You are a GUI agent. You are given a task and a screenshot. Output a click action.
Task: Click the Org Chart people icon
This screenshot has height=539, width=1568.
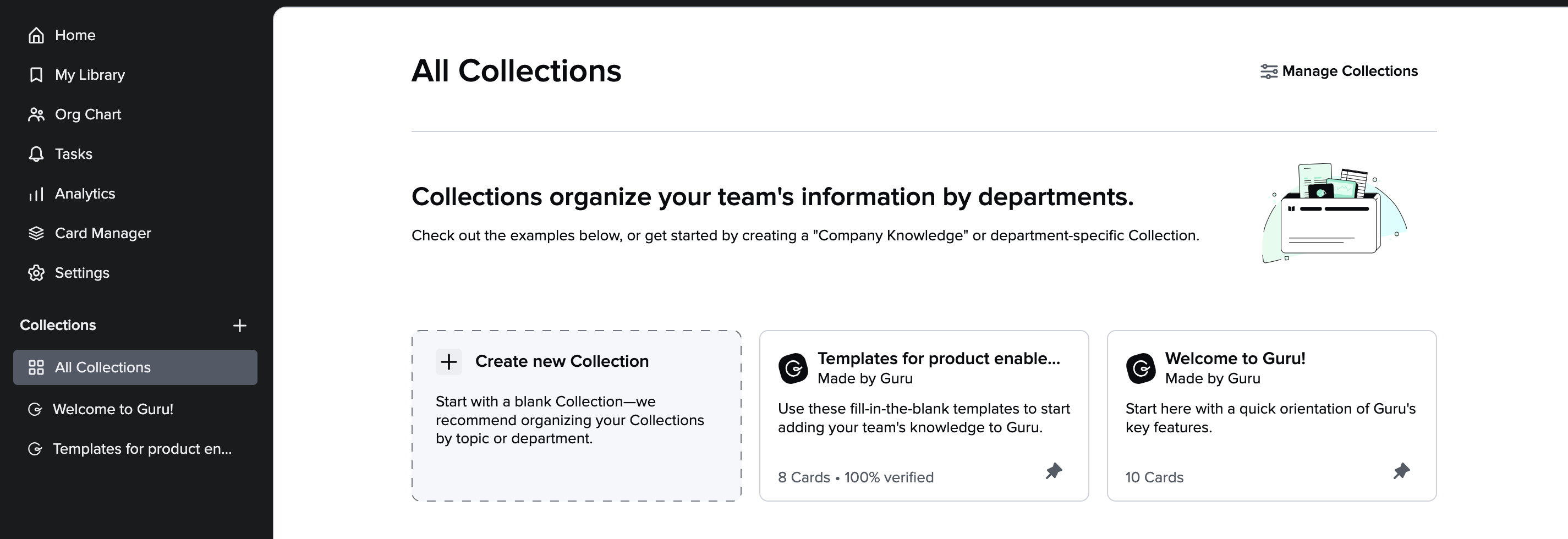click(x=36, y=114)
